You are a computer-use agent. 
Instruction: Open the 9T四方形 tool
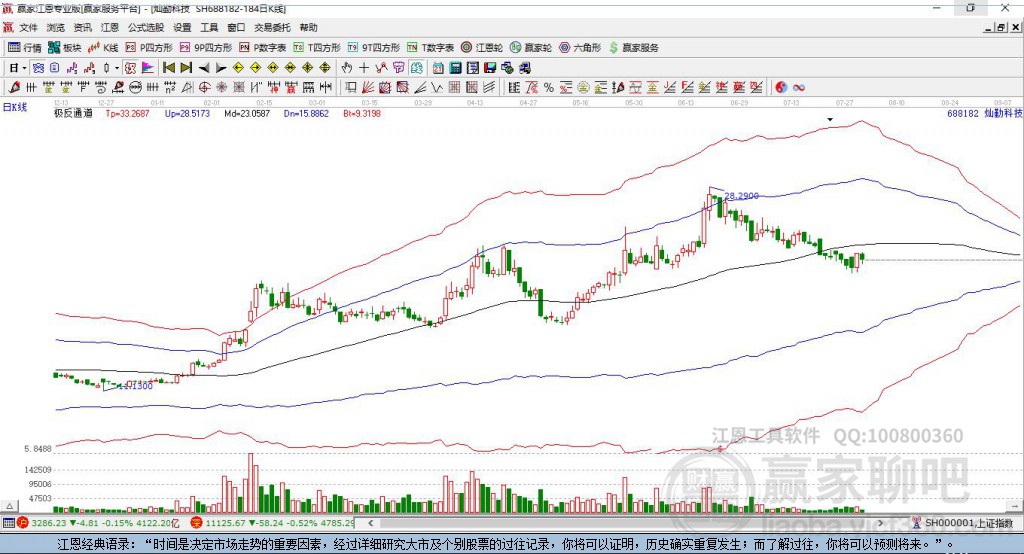pyautogui.click(x=374, y=48)
